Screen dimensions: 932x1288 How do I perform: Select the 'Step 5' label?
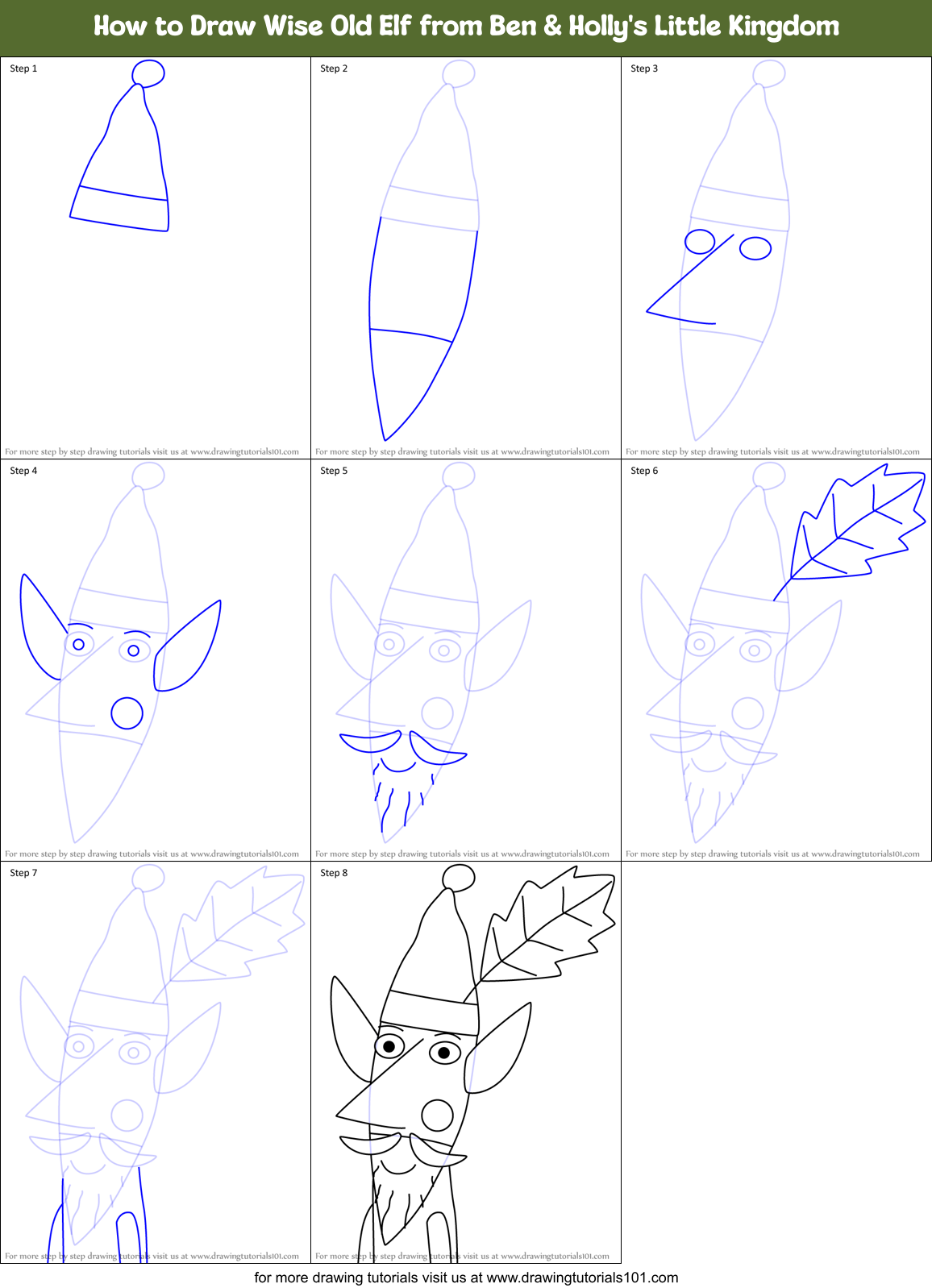[334, 471]
